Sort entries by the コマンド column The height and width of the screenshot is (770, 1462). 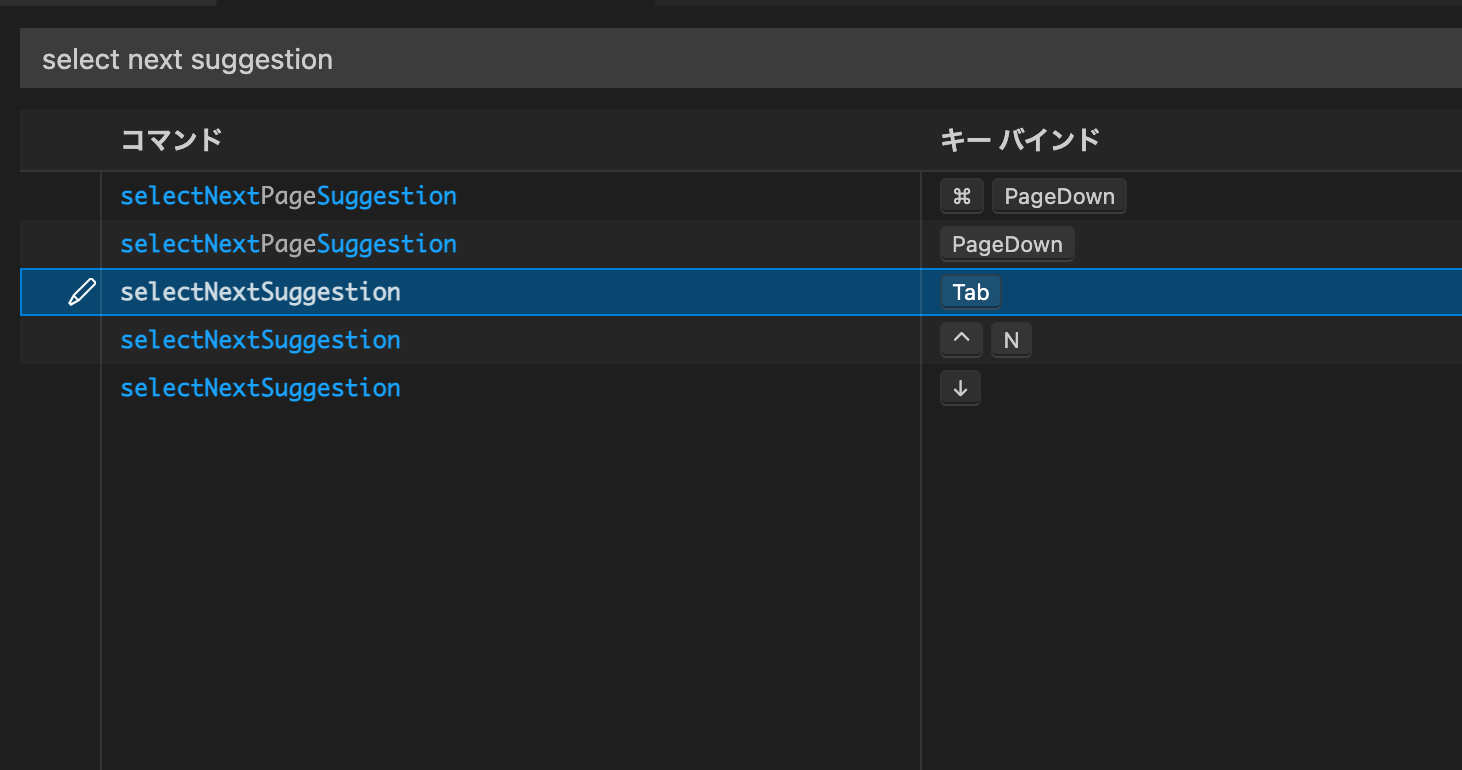click(170, 140)
